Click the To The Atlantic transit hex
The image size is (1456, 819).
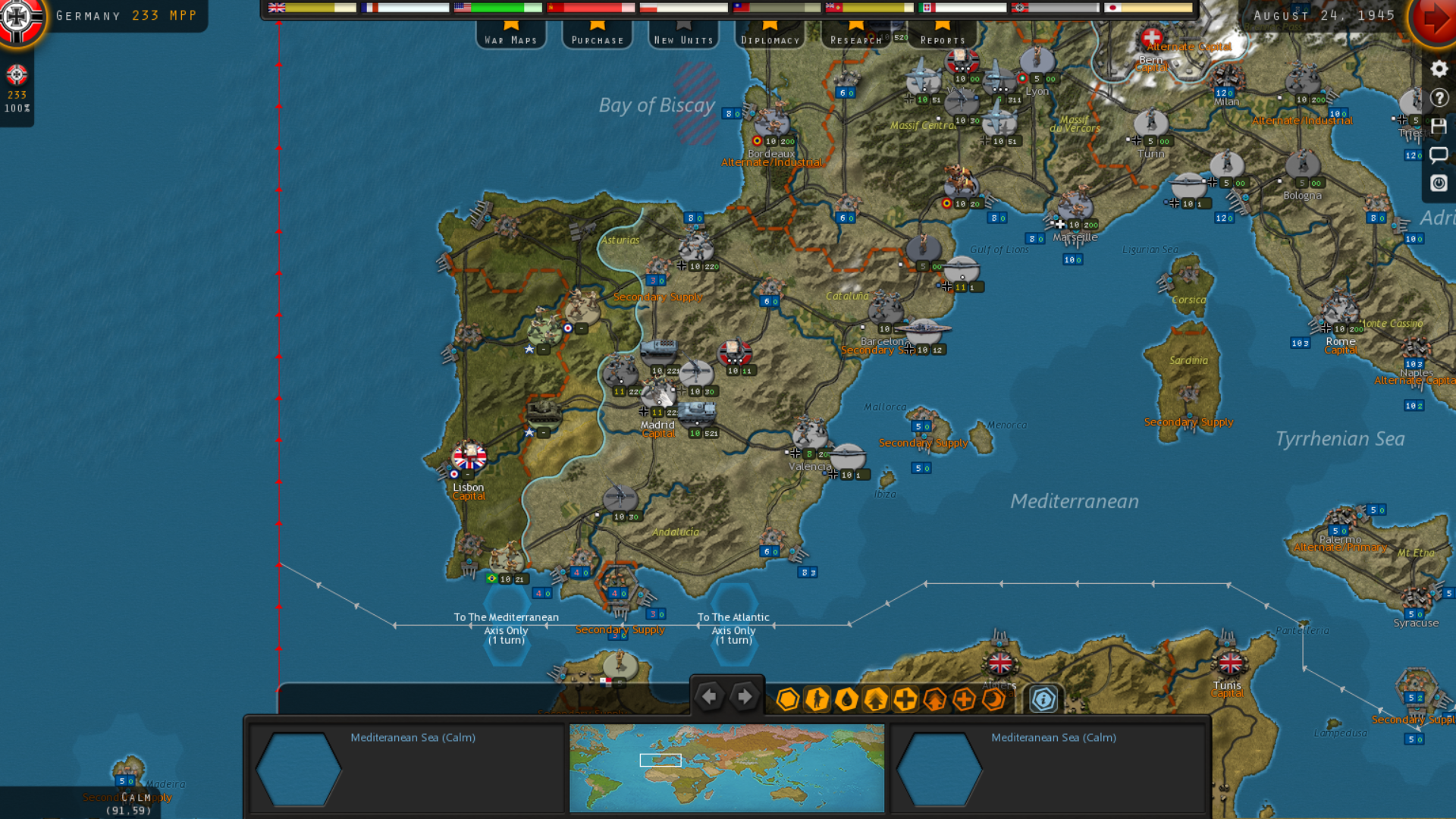point(733,625)
